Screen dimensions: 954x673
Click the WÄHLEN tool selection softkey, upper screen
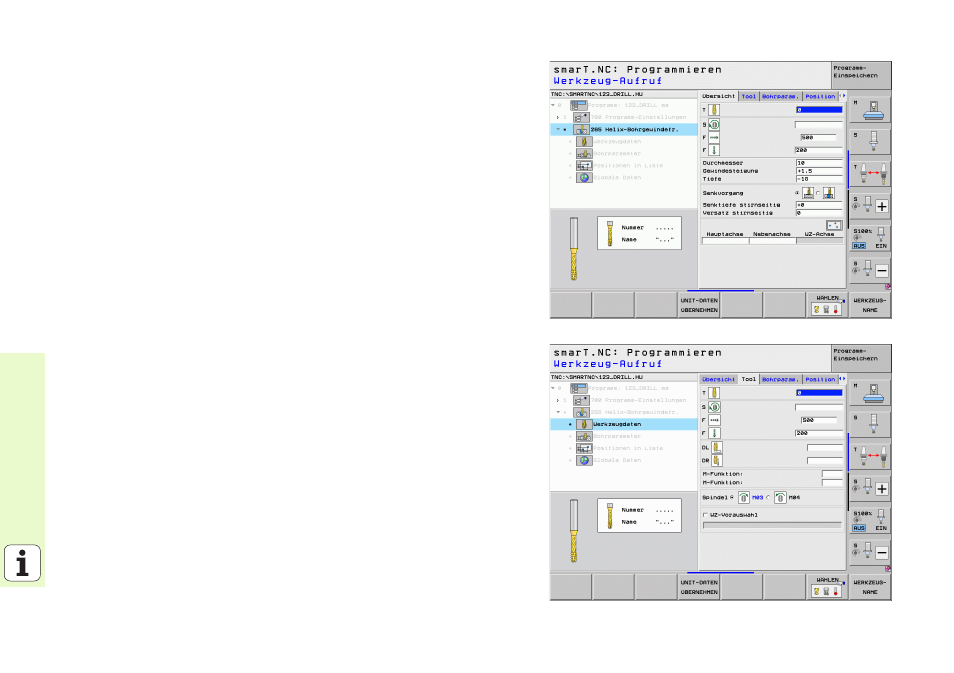827,305
